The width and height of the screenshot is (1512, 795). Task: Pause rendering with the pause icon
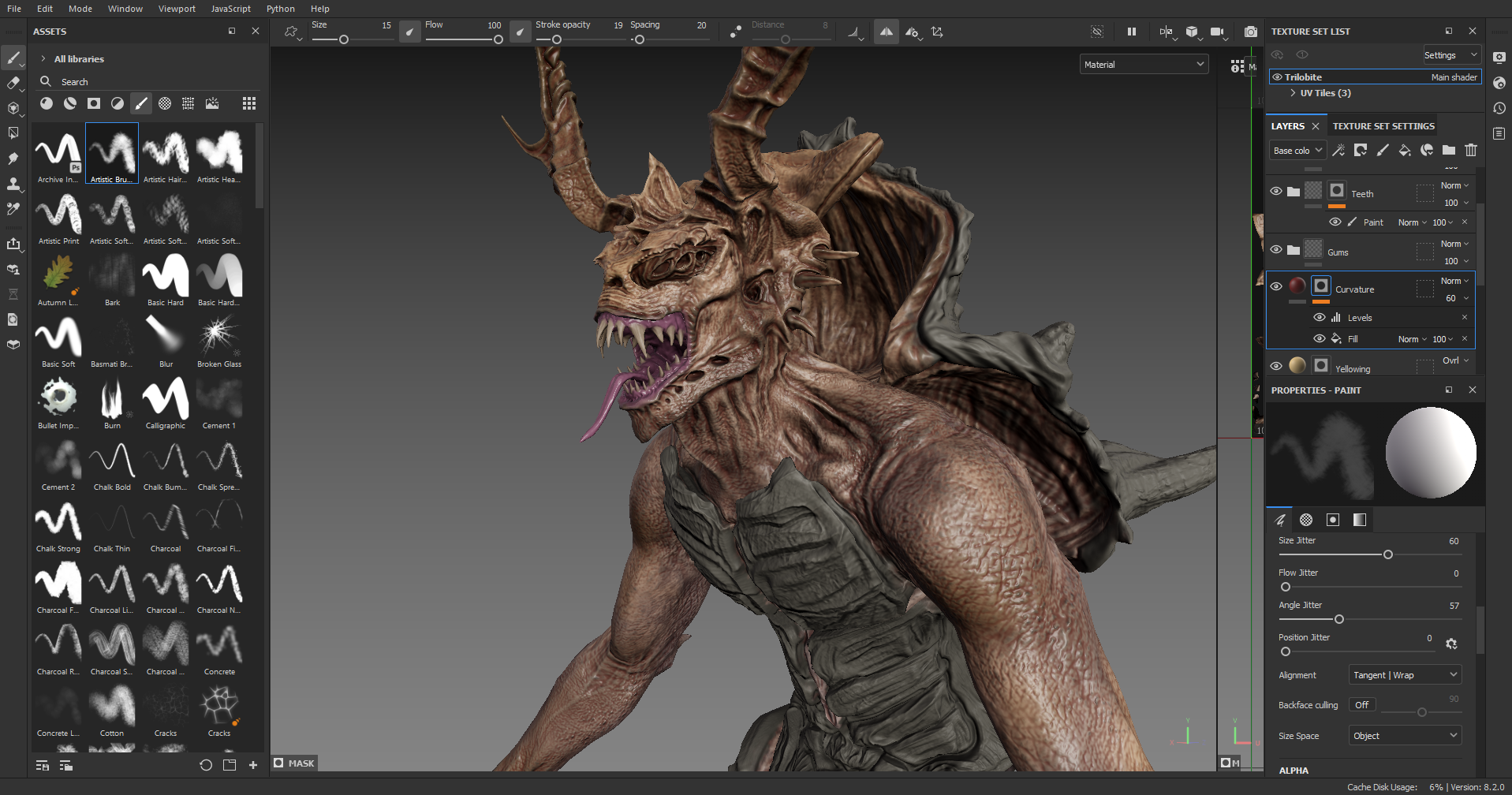(1132, 32)
